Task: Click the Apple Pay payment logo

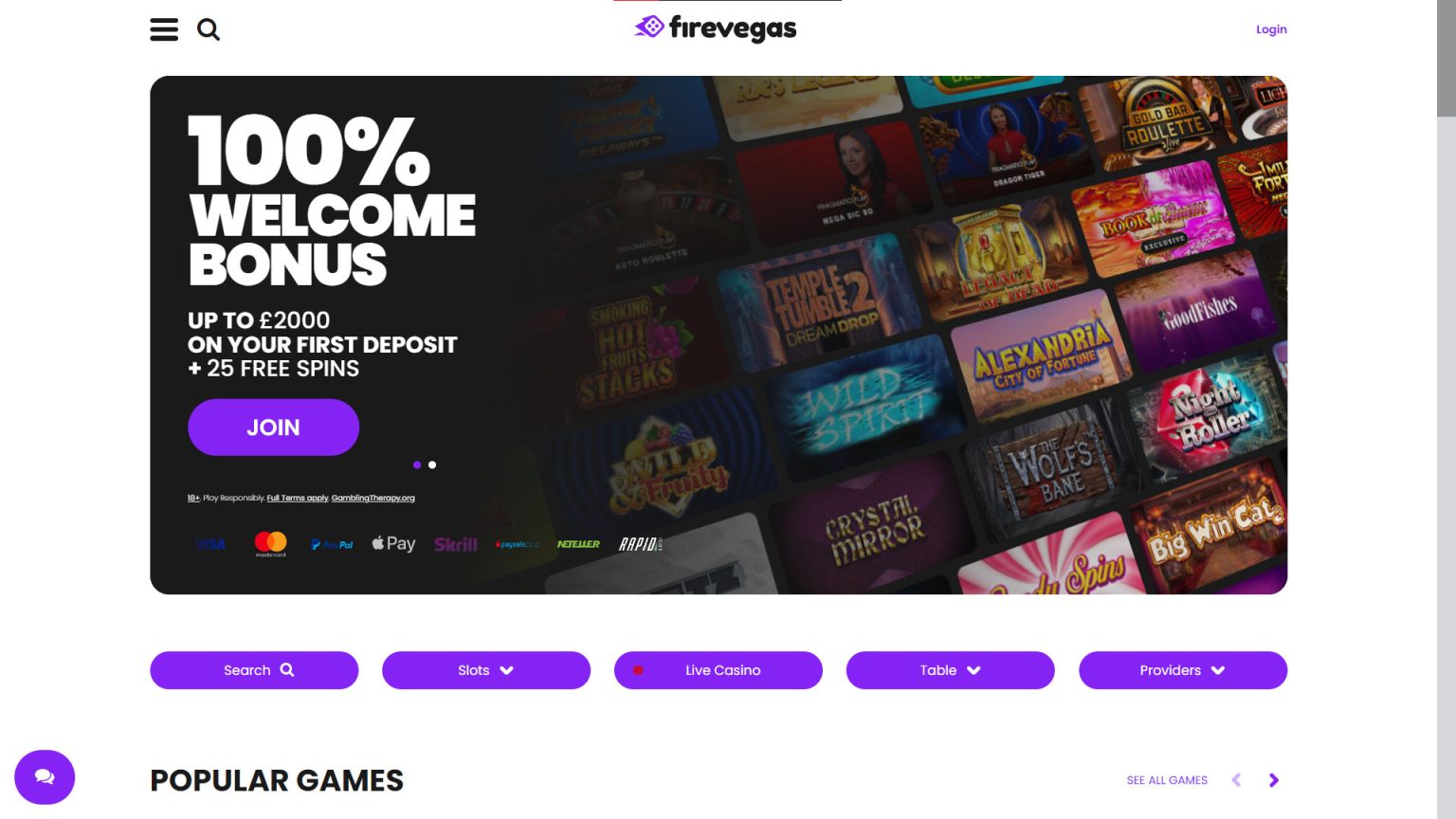Action: pos(393,543)
